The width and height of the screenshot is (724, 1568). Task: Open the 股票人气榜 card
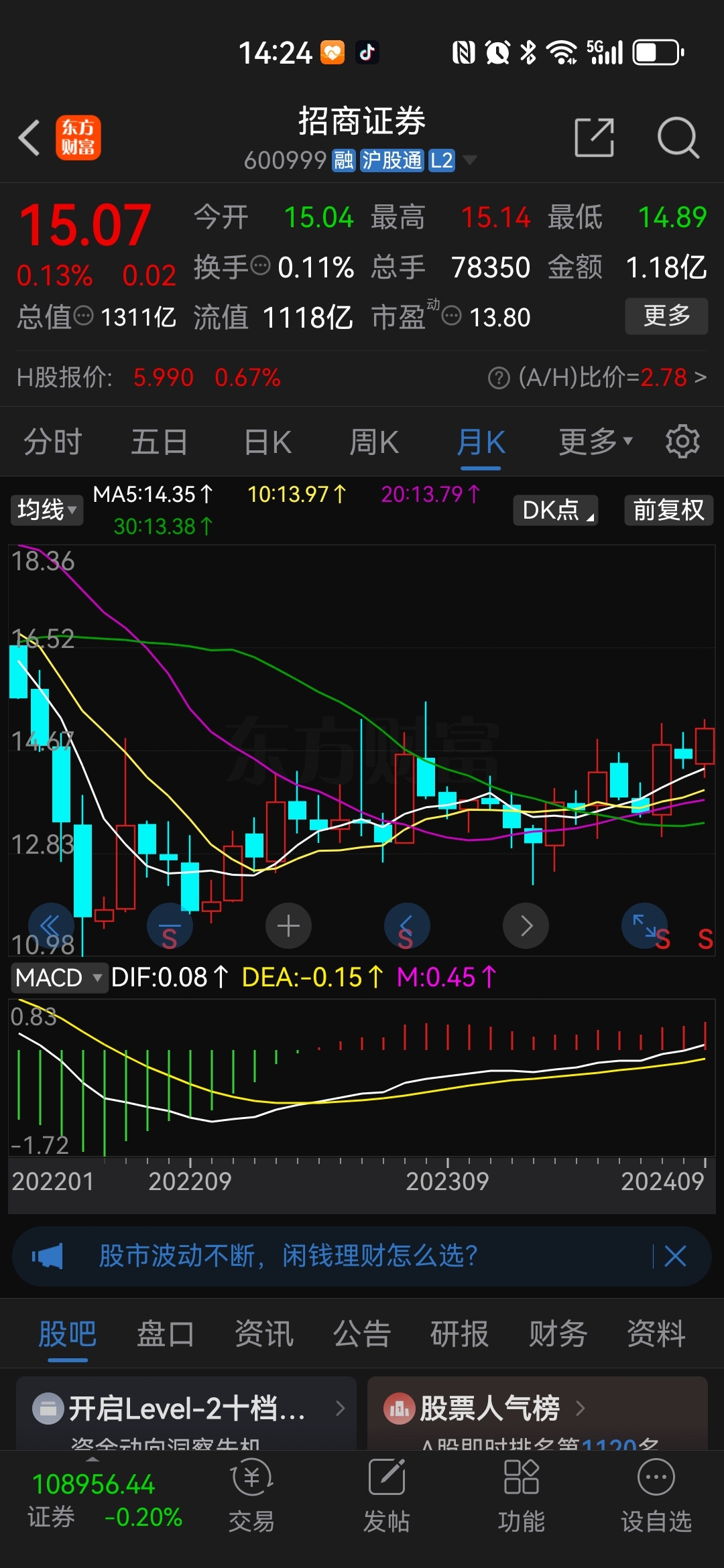click(538, 1413)
